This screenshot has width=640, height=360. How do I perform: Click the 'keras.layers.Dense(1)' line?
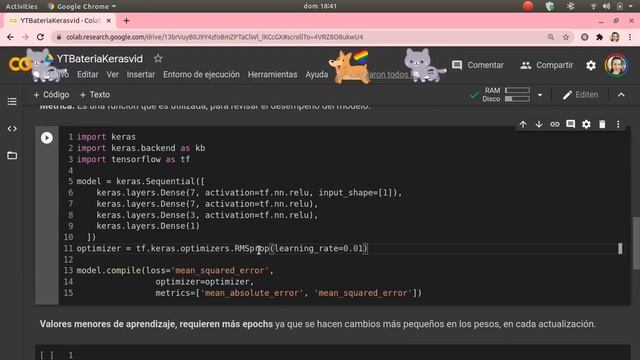tap(148, 226)
